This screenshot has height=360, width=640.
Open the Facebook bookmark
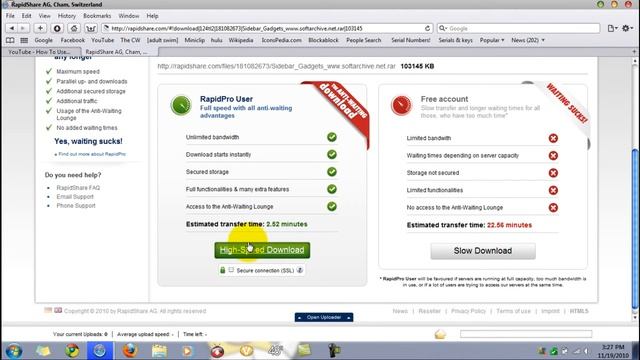[73, 40]
